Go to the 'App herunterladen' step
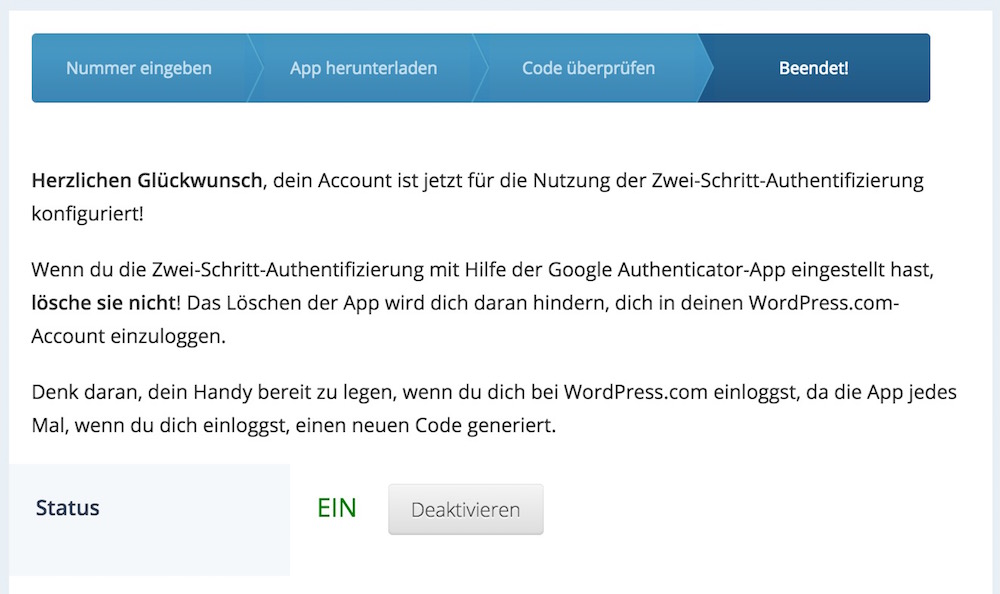The width and height of the screenshot is (1000, 594). pos(364,68)
